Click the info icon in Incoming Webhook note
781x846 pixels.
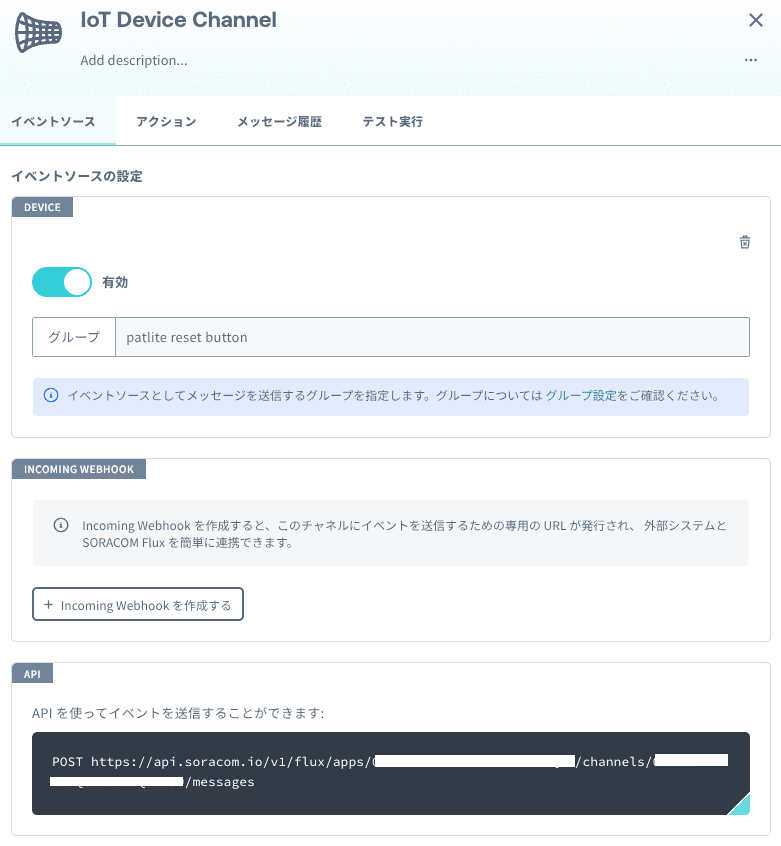pos(61,525)
